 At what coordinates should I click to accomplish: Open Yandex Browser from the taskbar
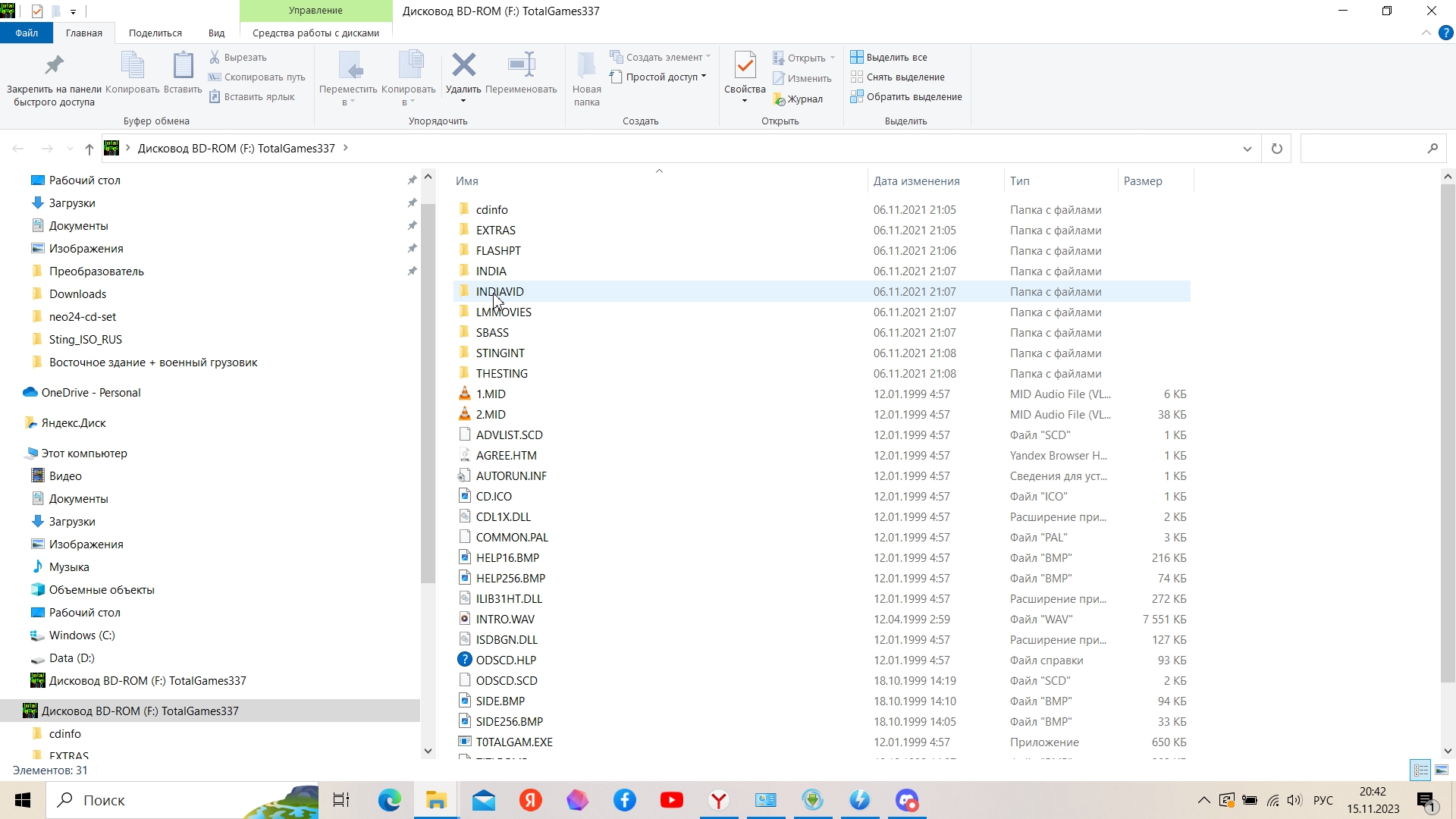click(719, 800)
